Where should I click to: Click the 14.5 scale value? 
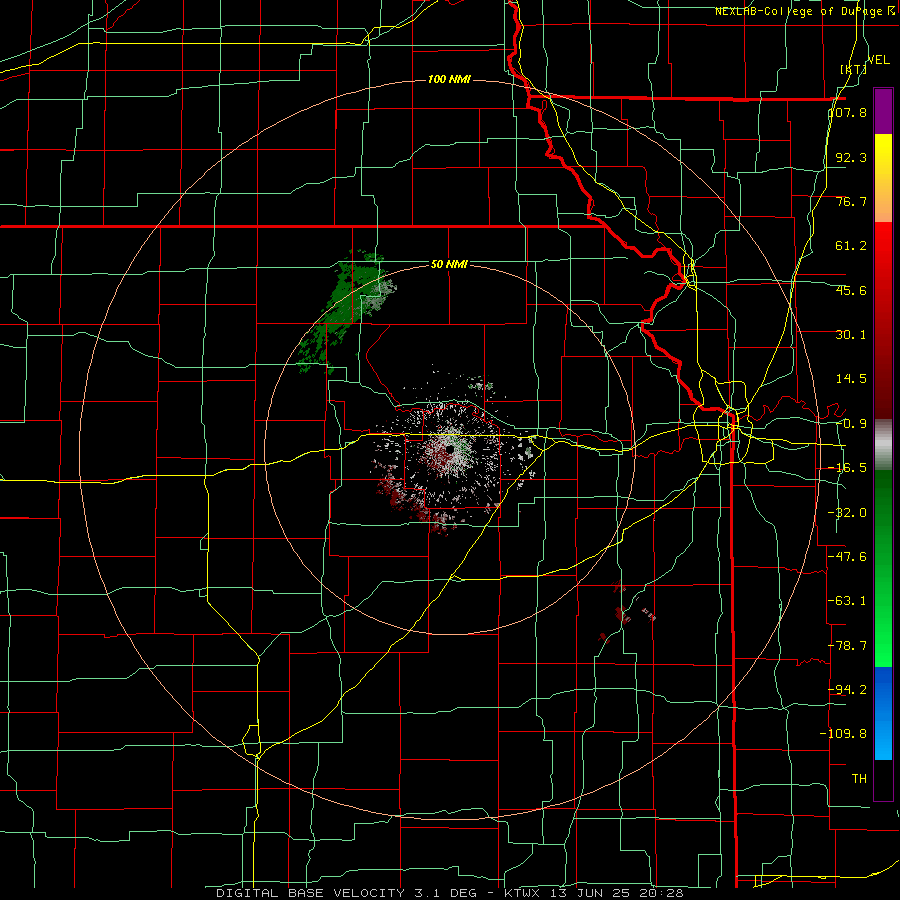click(851, 379)
